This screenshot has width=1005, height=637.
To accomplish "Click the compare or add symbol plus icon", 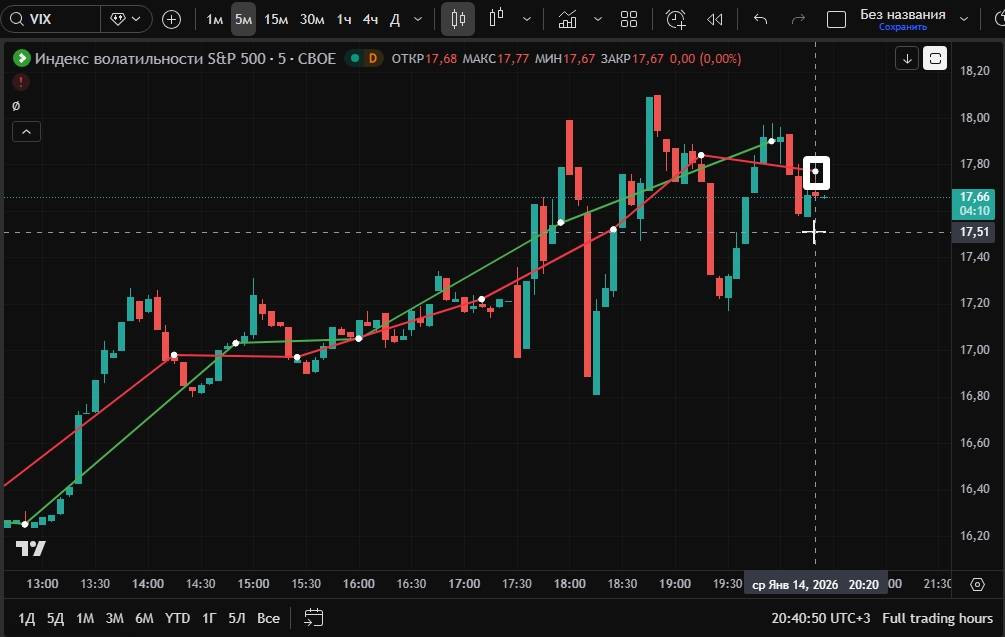I will (x=171, y=19).
